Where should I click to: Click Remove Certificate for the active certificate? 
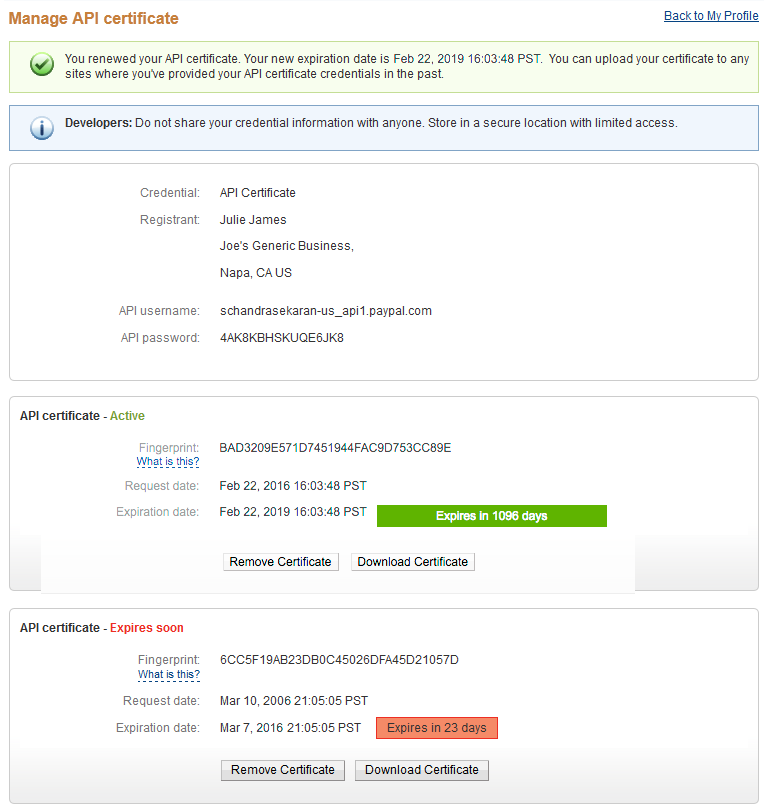[x=280, y=562]
